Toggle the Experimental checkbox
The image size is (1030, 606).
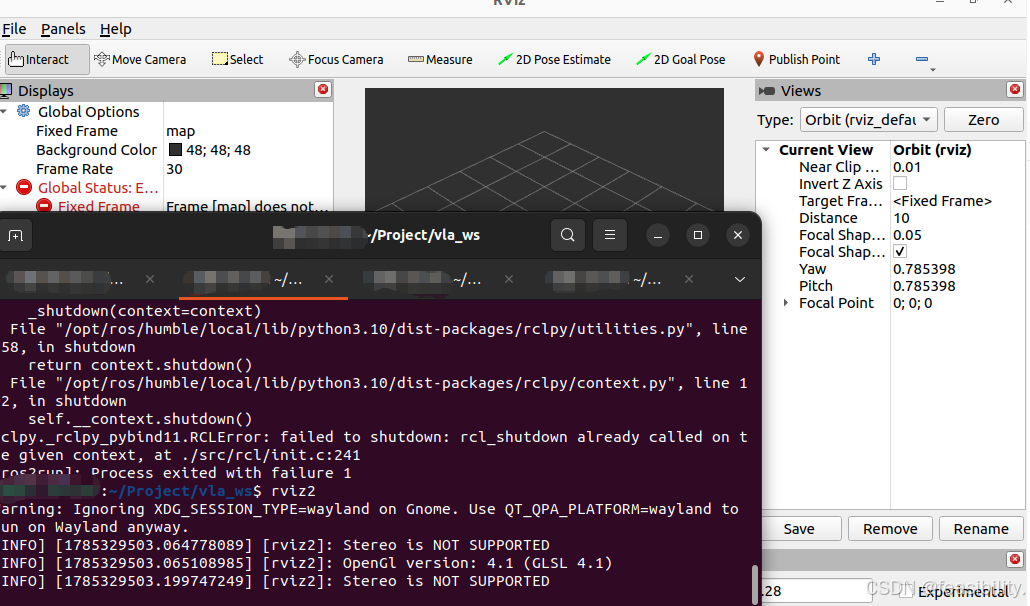click(907, 591)
